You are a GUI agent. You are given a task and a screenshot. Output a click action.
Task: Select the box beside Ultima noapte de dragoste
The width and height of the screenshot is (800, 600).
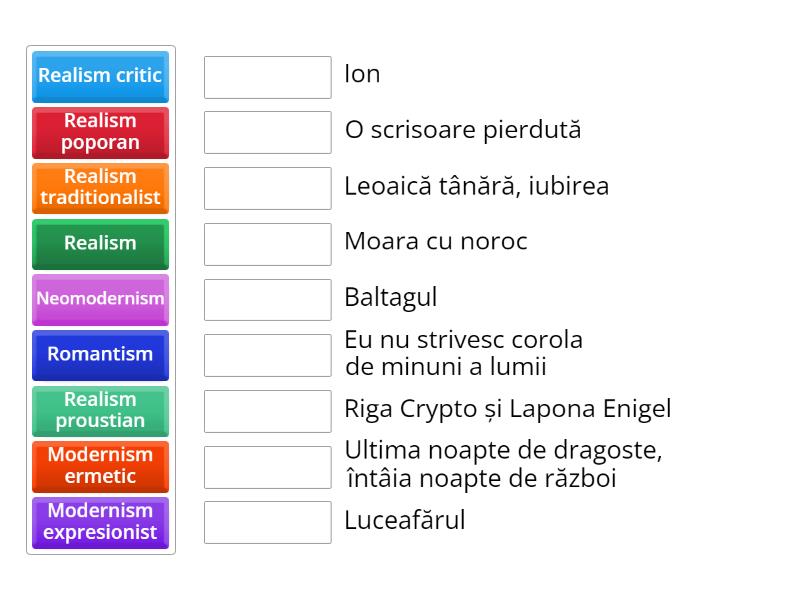pos(267,466)
